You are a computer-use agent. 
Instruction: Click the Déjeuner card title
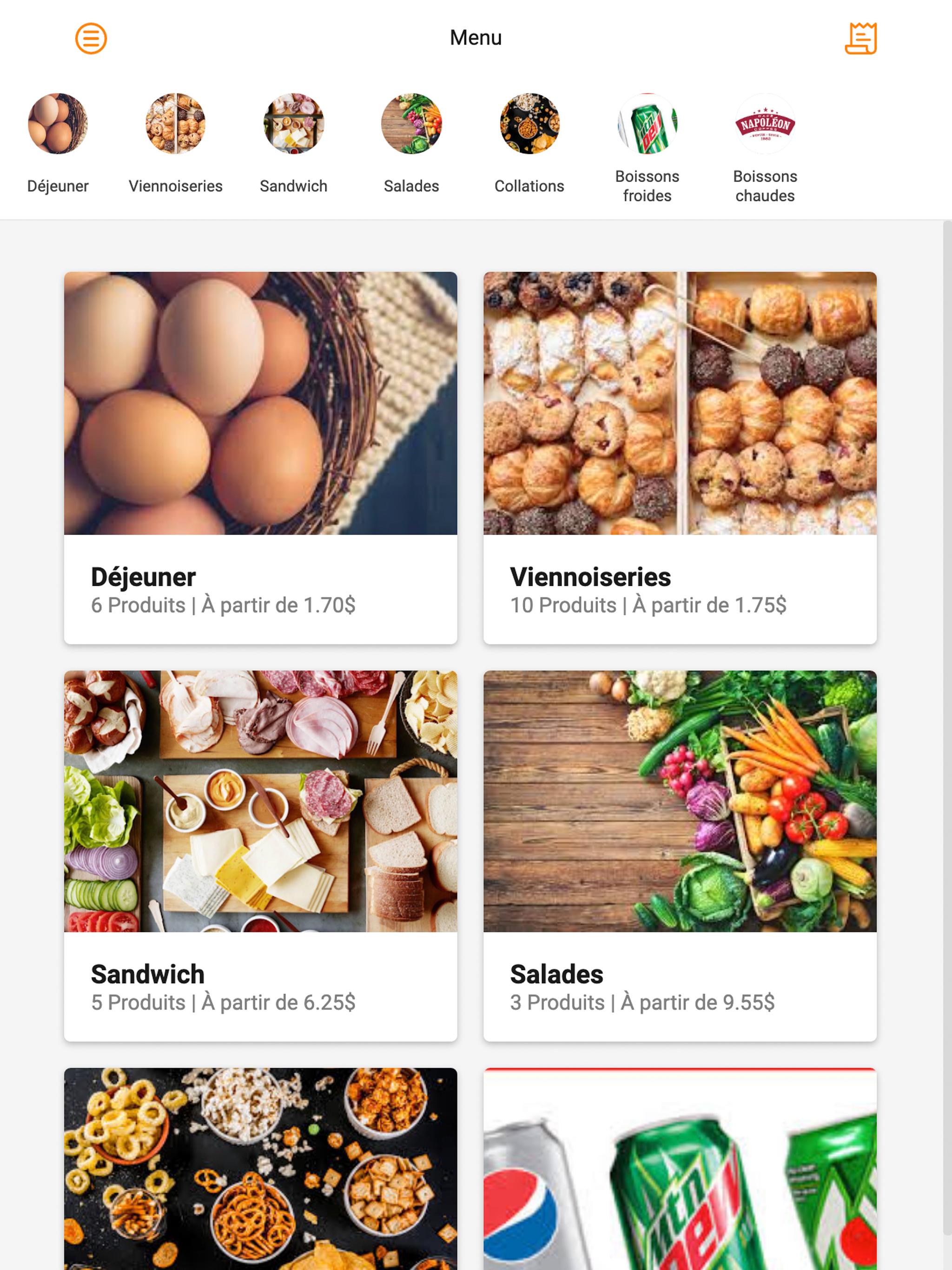coord(144,577)
